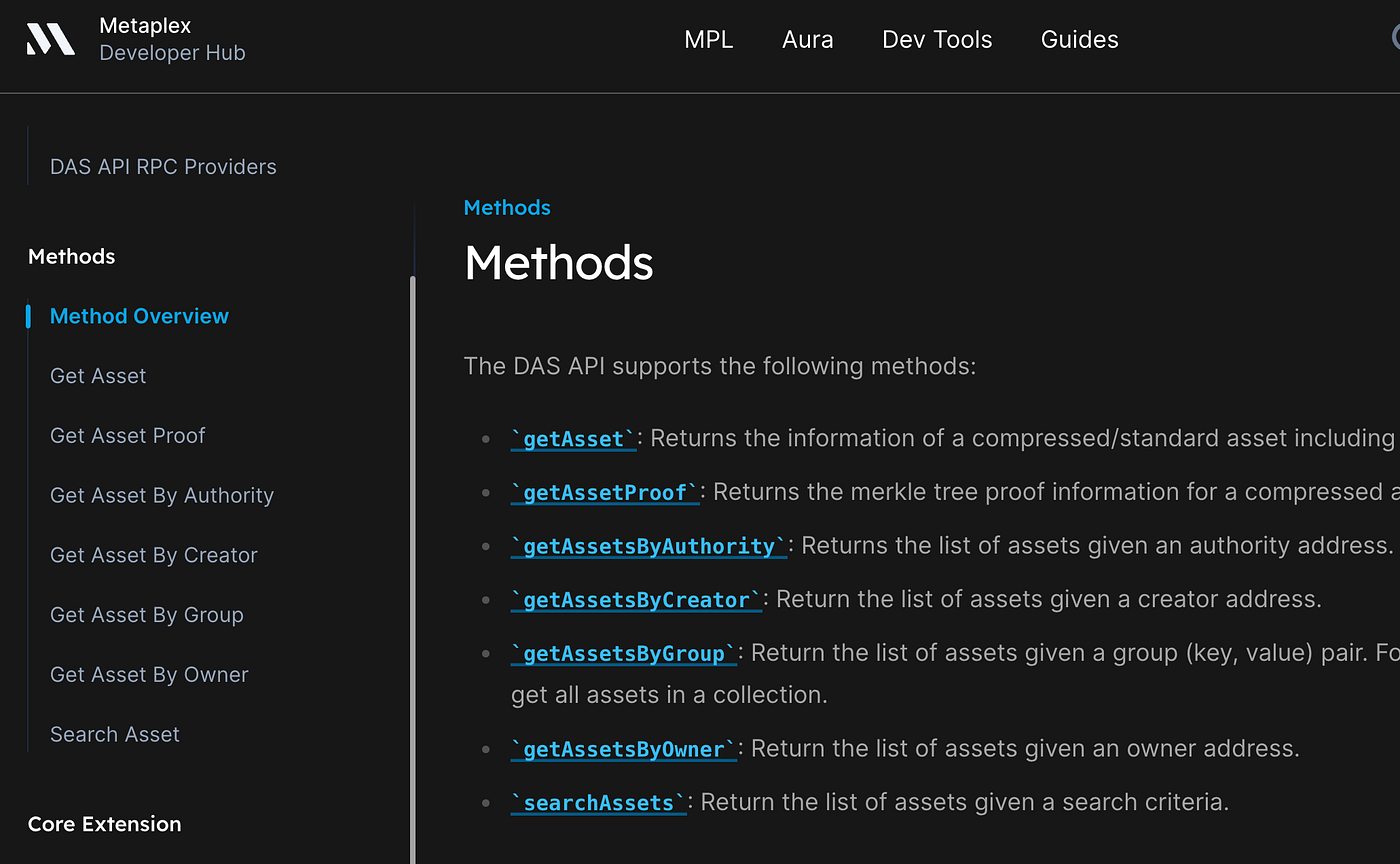Image resolution: width=1400 pixels, height=864 pixels.
Task: Open DAS API RPC Providers sidebar page
Action: pos(163,167)
